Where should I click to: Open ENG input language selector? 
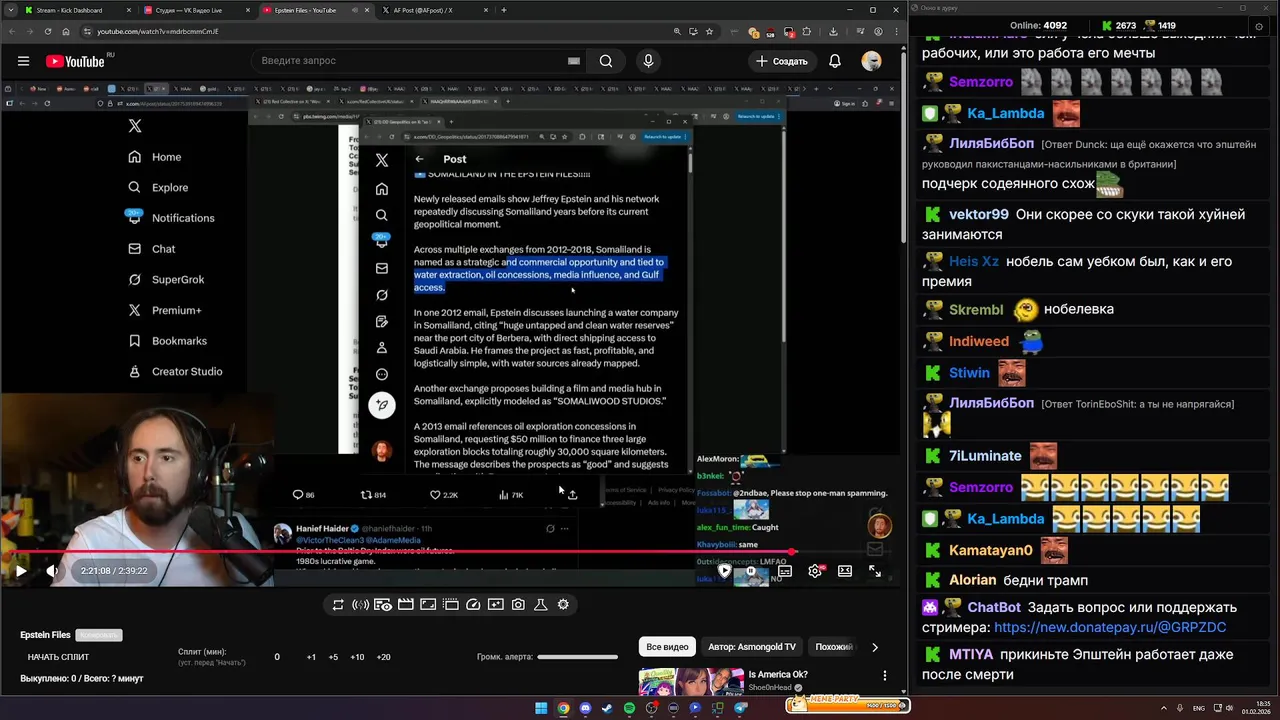1199,708
